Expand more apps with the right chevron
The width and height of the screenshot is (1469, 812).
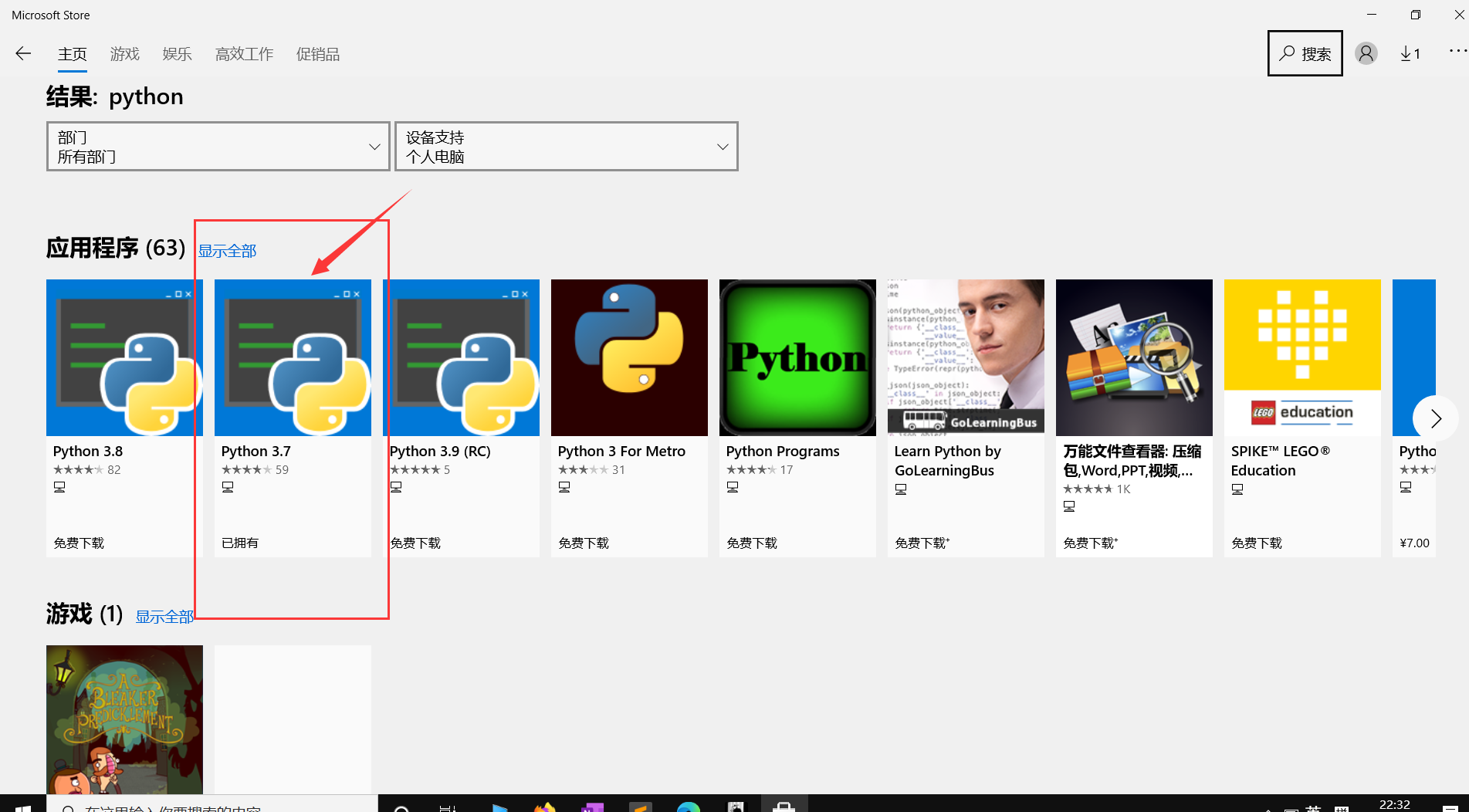coord(1434,418)
